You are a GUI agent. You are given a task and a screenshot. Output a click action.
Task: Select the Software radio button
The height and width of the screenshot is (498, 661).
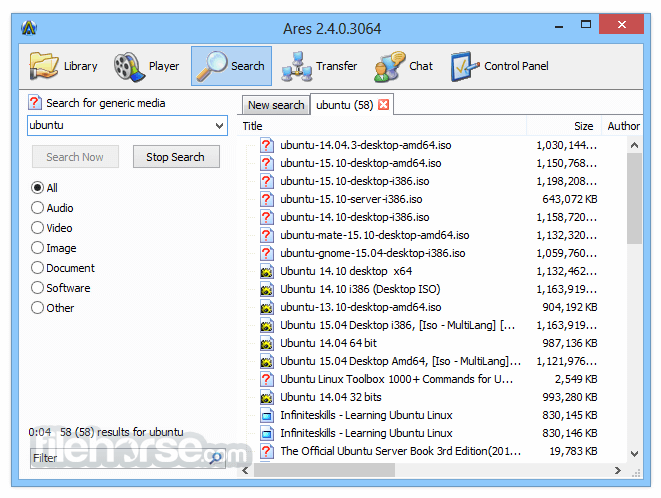point(38,288)
